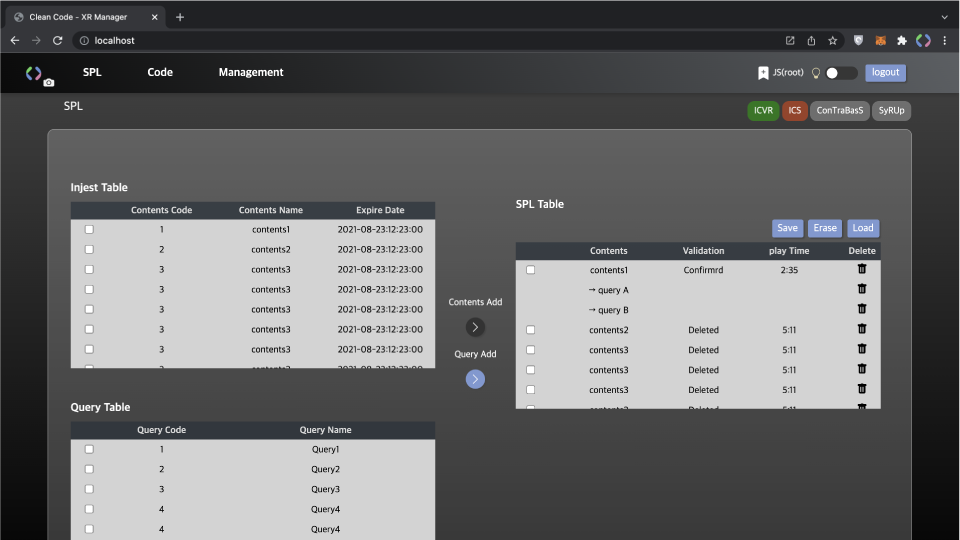Check the contents1 checkbox in Injest Table
The height and width of the screenshot is (540, 960).
point(89,230)
